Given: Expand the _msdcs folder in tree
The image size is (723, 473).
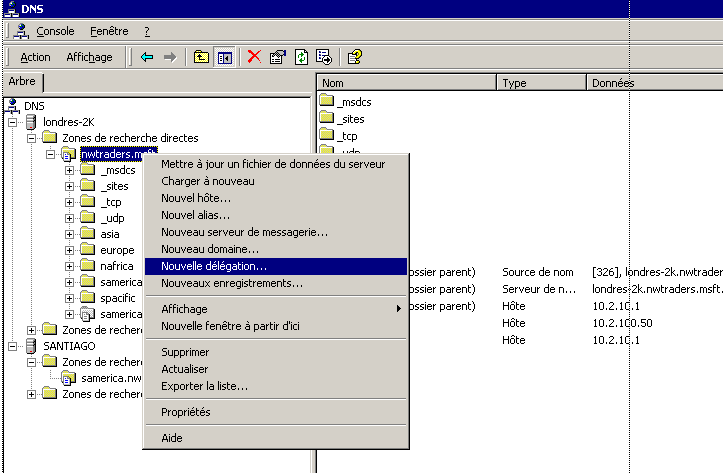Looking at the screenshot, I should (70, 170).
